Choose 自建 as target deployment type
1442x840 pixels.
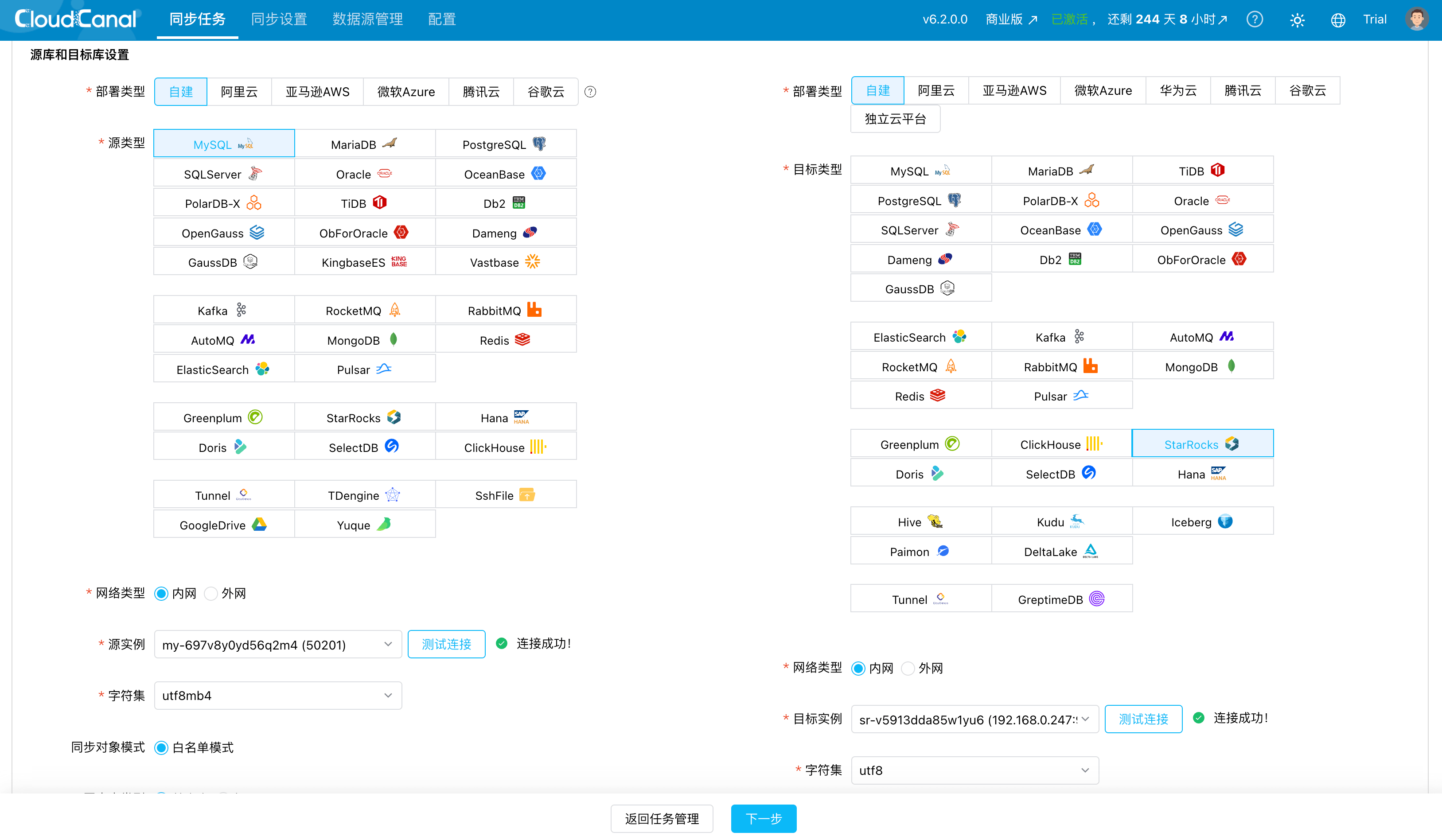[x=878, y=90]
